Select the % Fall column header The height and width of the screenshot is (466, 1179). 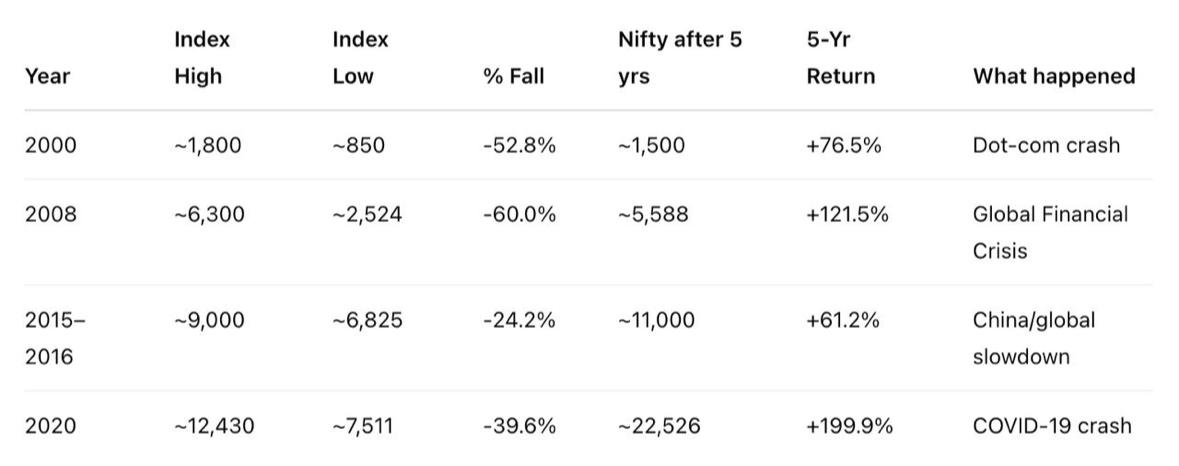tap(513, 76)
